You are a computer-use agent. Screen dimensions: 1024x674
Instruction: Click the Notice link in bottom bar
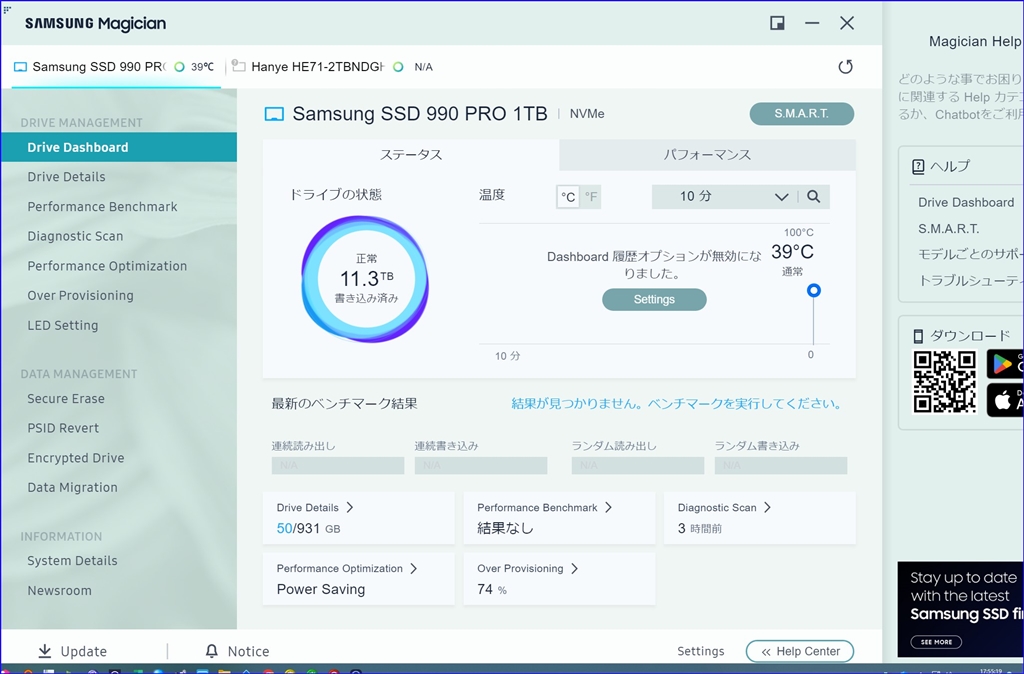[x=248, y=651]
